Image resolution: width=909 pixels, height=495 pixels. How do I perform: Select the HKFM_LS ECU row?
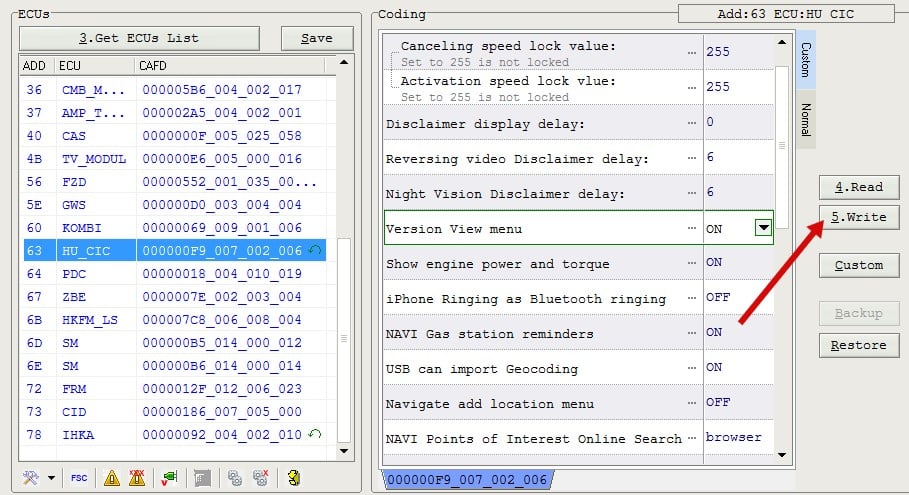tap(174, 319)
